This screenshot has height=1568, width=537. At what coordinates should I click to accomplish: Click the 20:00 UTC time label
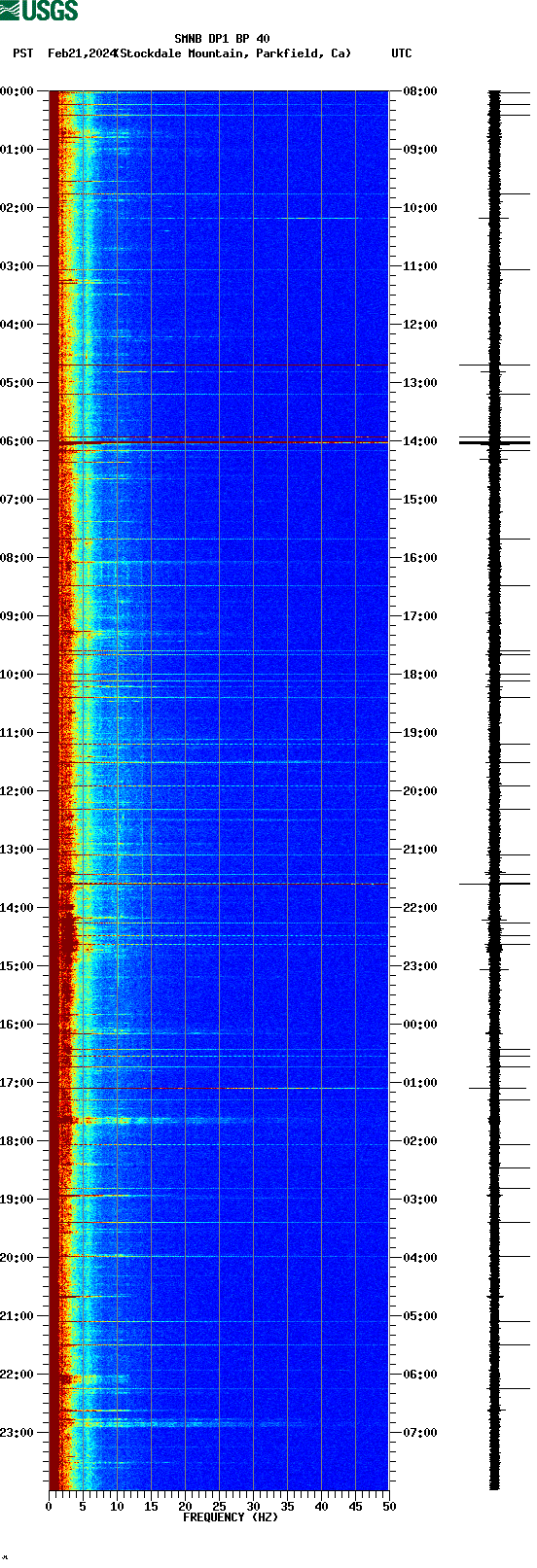point(420,791)
